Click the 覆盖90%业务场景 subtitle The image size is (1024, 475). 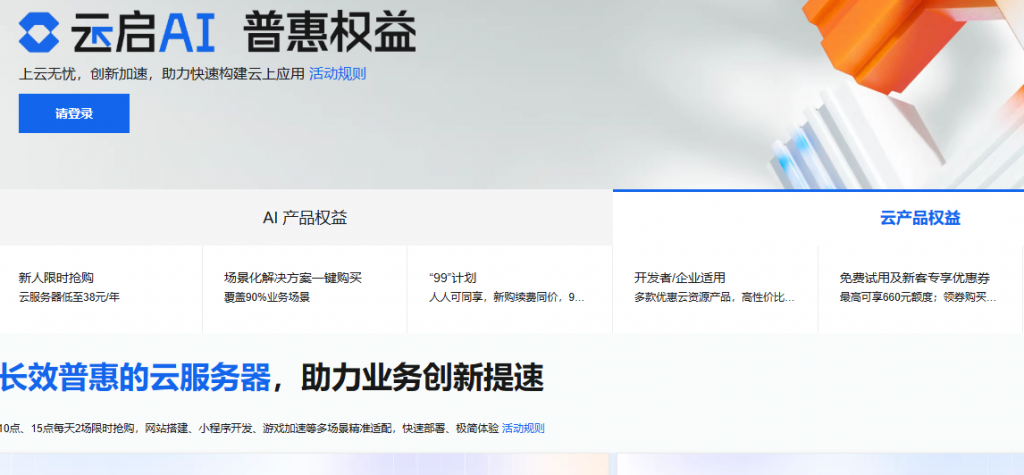click(267, 297)
